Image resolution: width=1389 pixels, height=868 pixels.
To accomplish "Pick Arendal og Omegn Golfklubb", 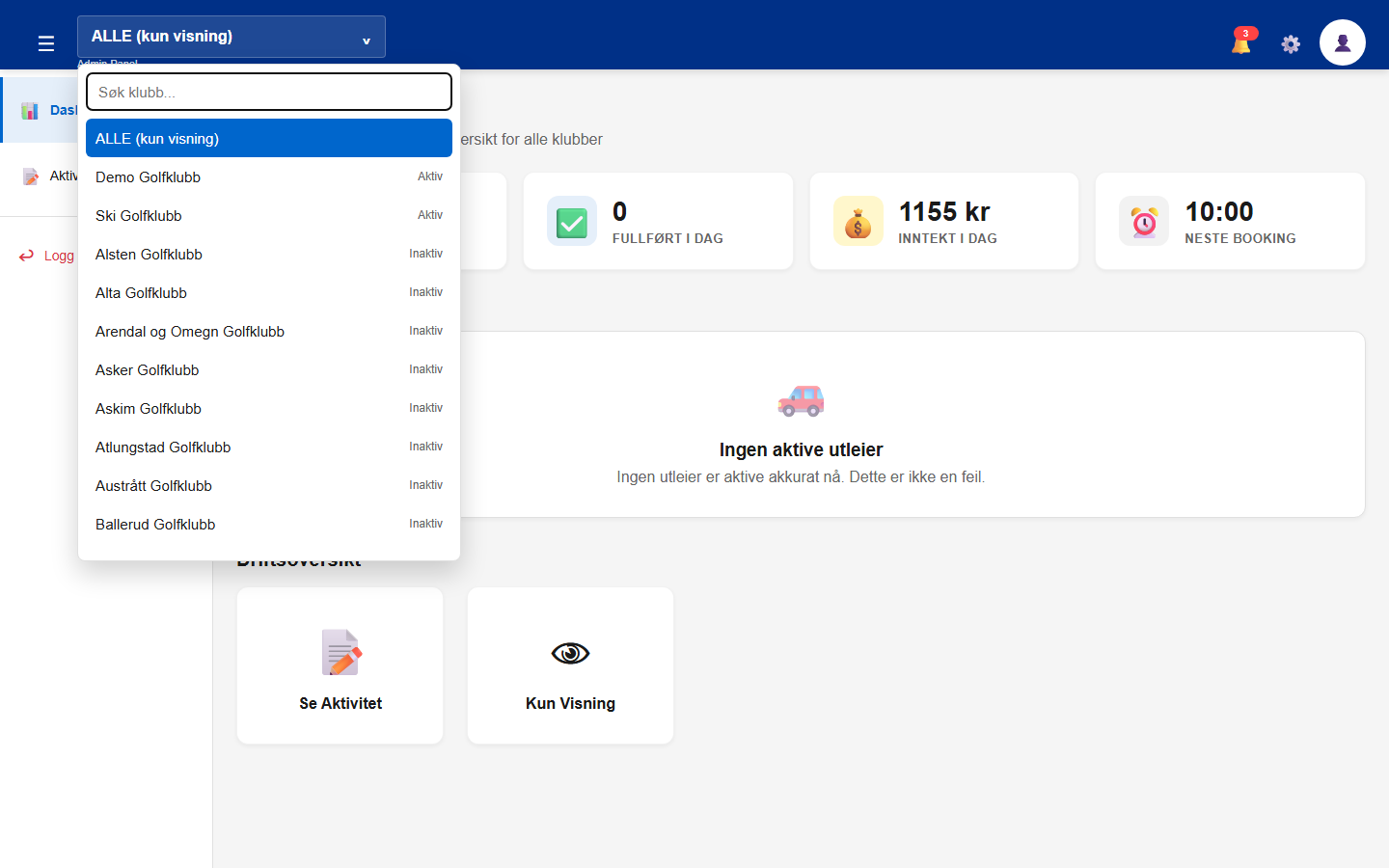I will 269,331.
